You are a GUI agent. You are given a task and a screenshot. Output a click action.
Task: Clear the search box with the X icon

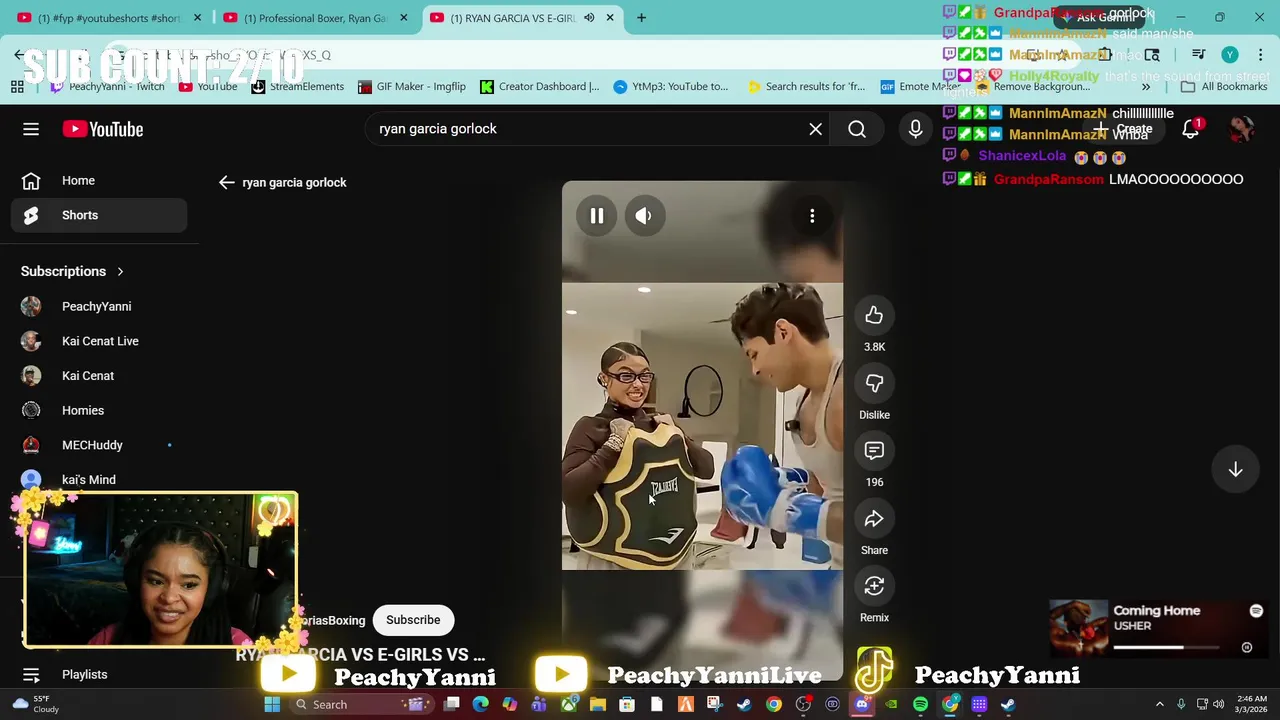point(816,129)
